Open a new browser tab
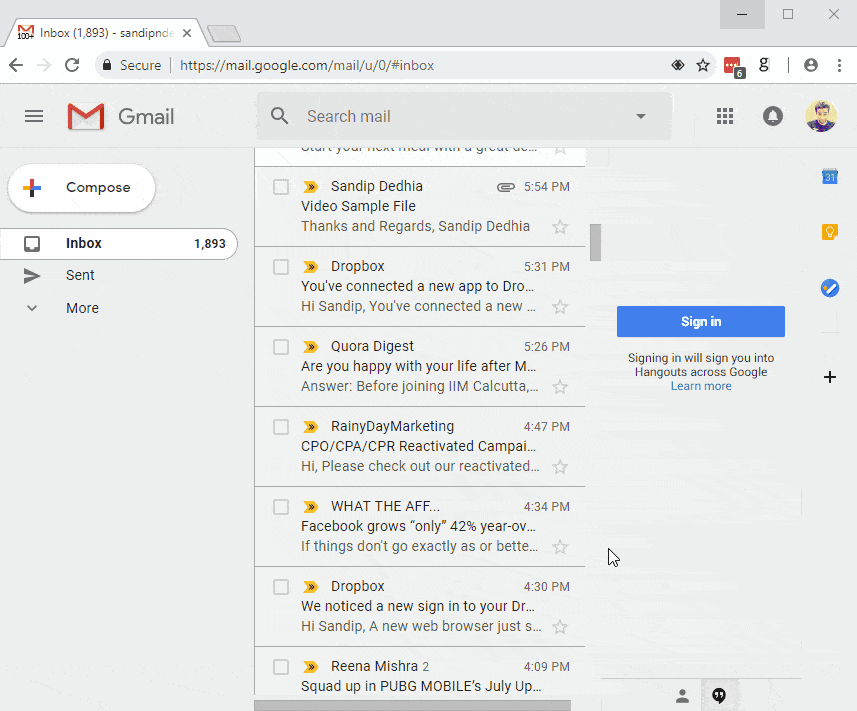 (224, 34)
